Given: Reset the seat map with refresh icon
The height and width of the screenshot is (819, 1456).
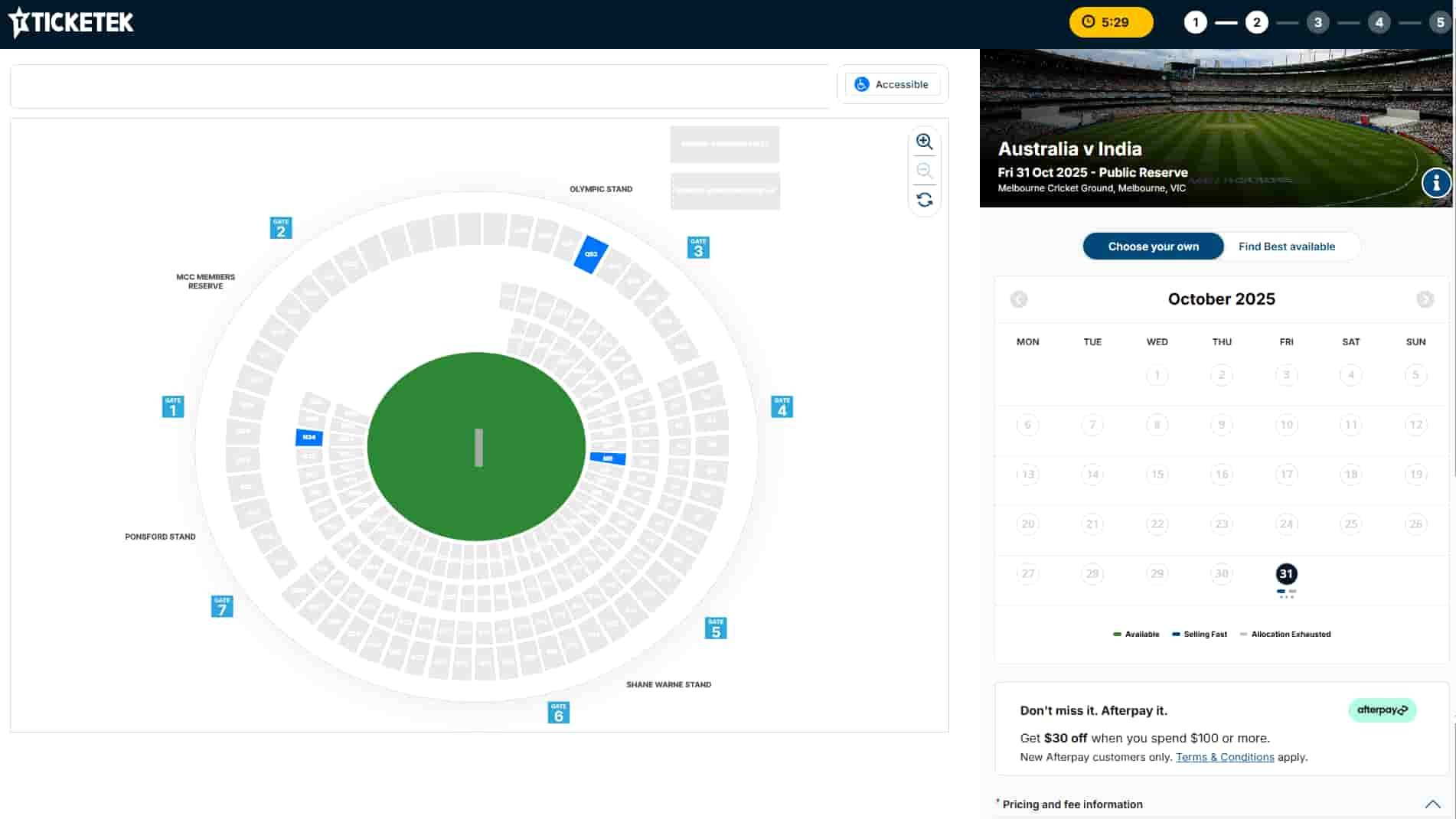Looking at the screenshot, I should [924, 199].
